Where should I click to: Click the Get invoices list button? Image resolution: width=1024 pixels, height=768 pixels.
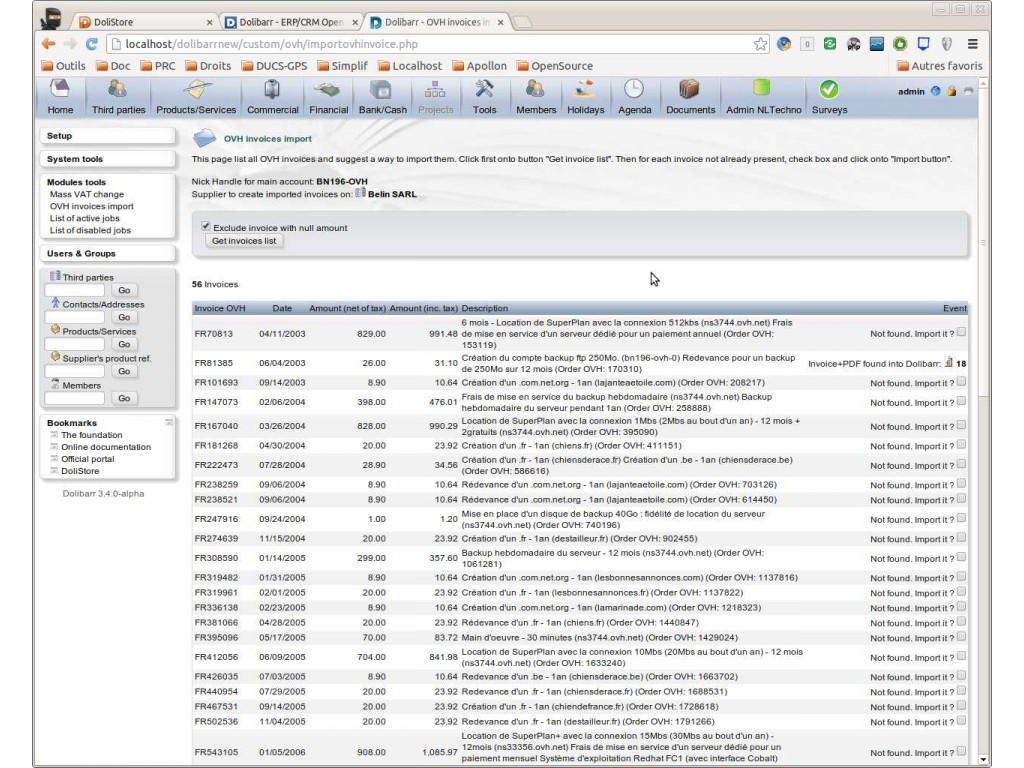click(244, 241)
